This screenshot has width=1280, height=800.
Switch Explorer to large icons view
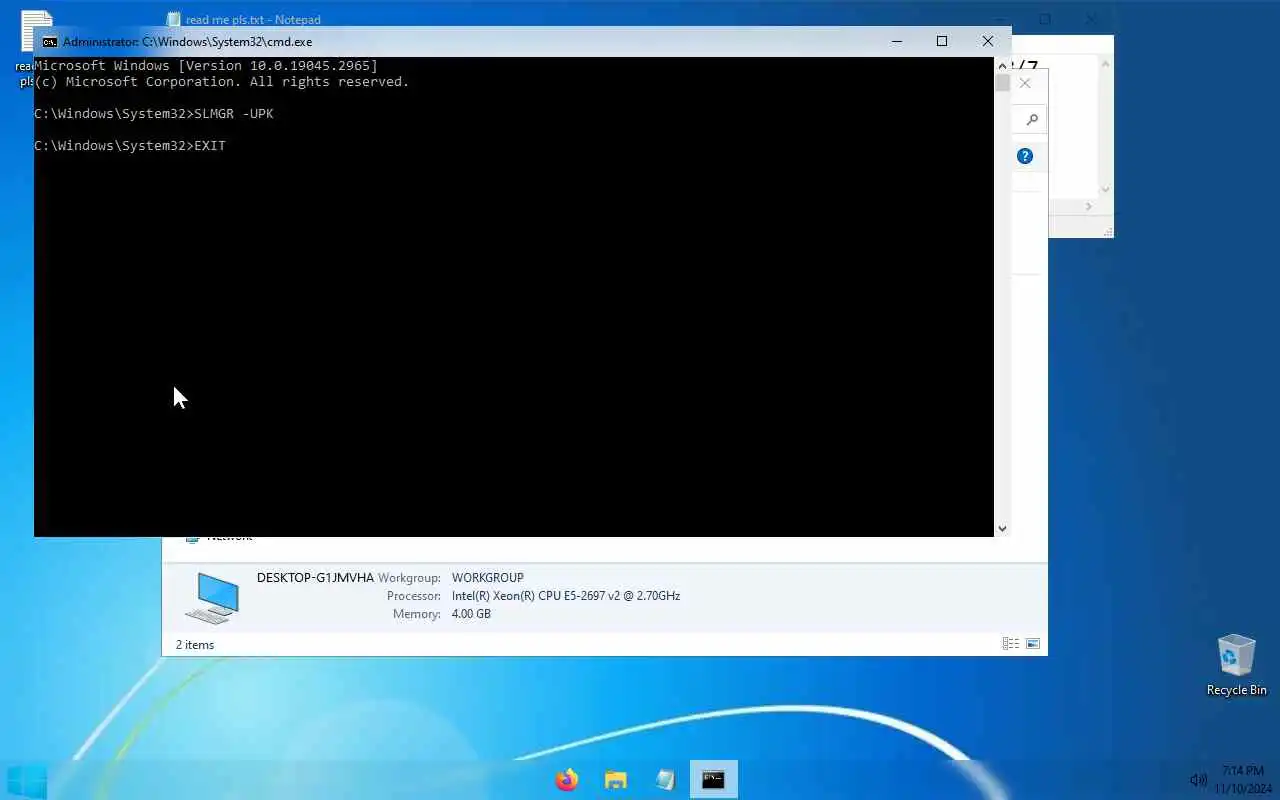(1033, 644)
